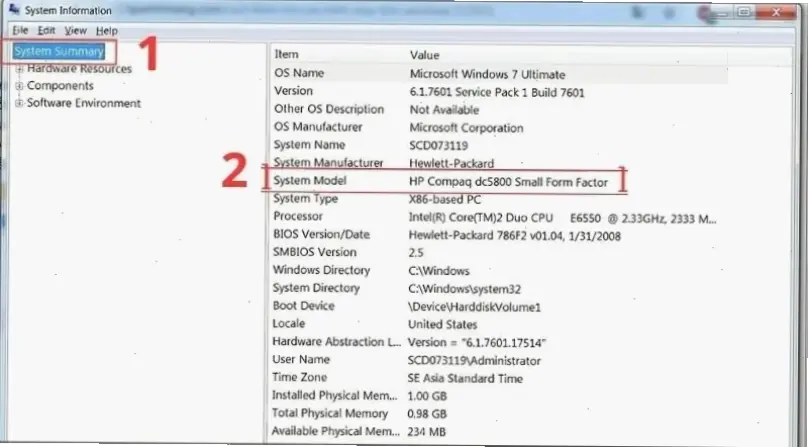The image size is (808, 447).
Task: Click Hewlett-Packard 786F2 v01.04 BIOS value
Action: (x=515, y=236)
